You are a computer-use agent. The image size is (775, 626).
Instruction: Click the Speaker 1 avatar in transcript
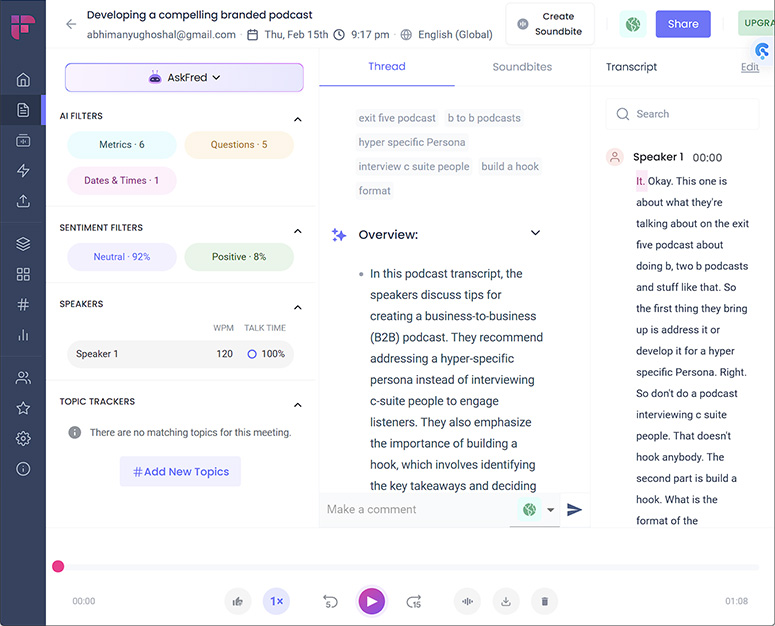pos(615,157)
